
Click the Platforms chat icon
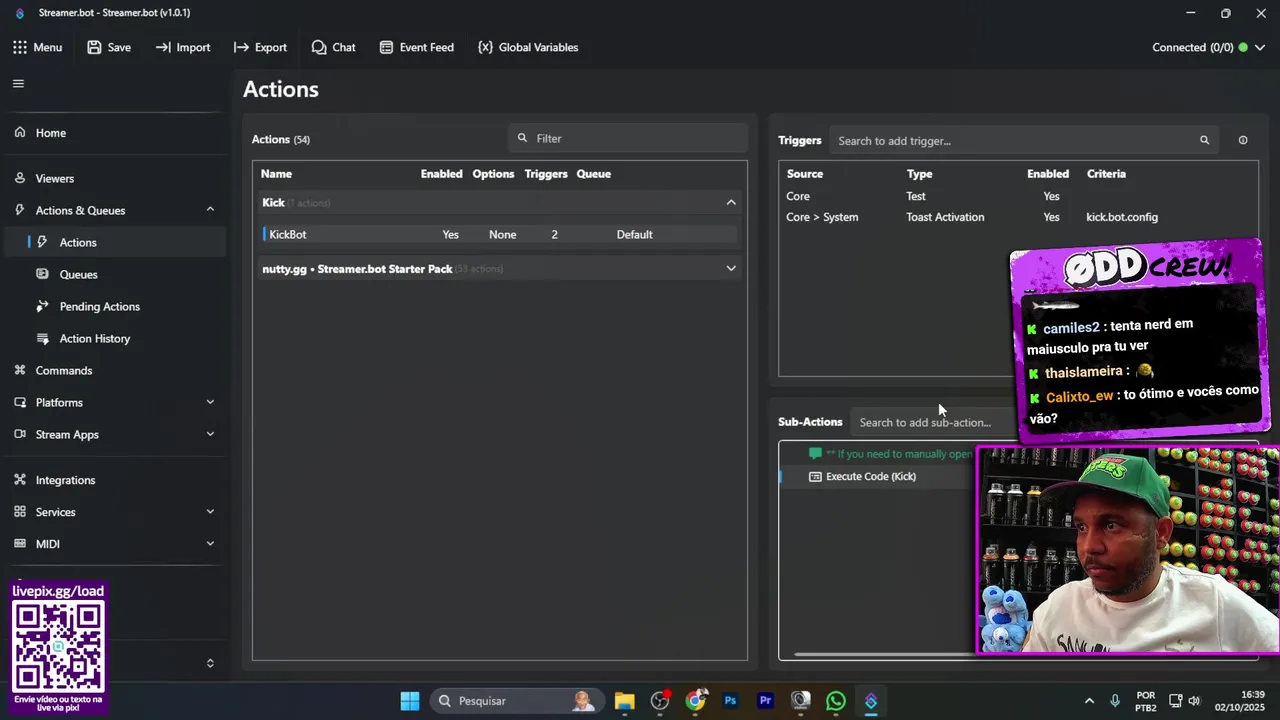pyautogui.click(x=20, y=402)
